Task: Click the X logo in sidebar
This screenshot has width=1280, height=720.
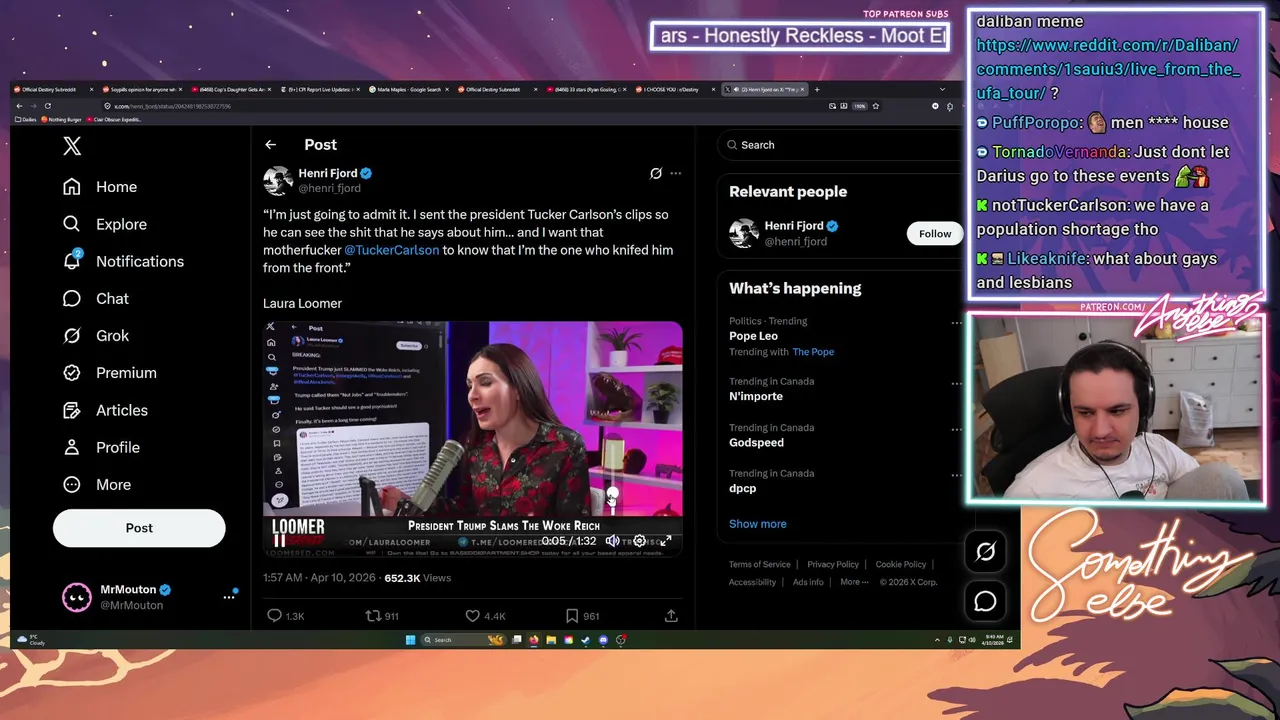Action: pos(72,146)
